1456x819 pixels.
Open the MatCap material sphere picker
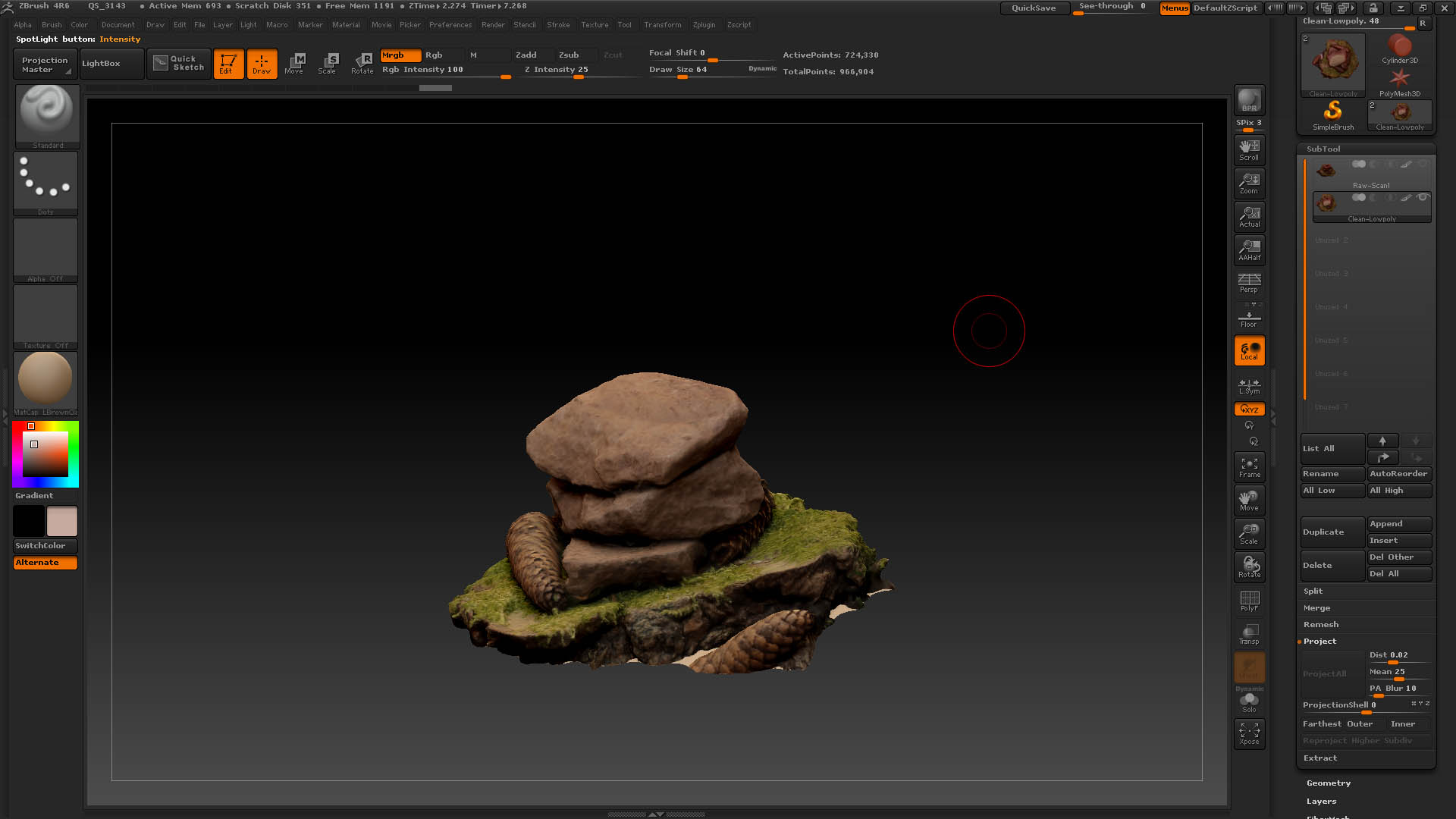[x=45, y=384]
